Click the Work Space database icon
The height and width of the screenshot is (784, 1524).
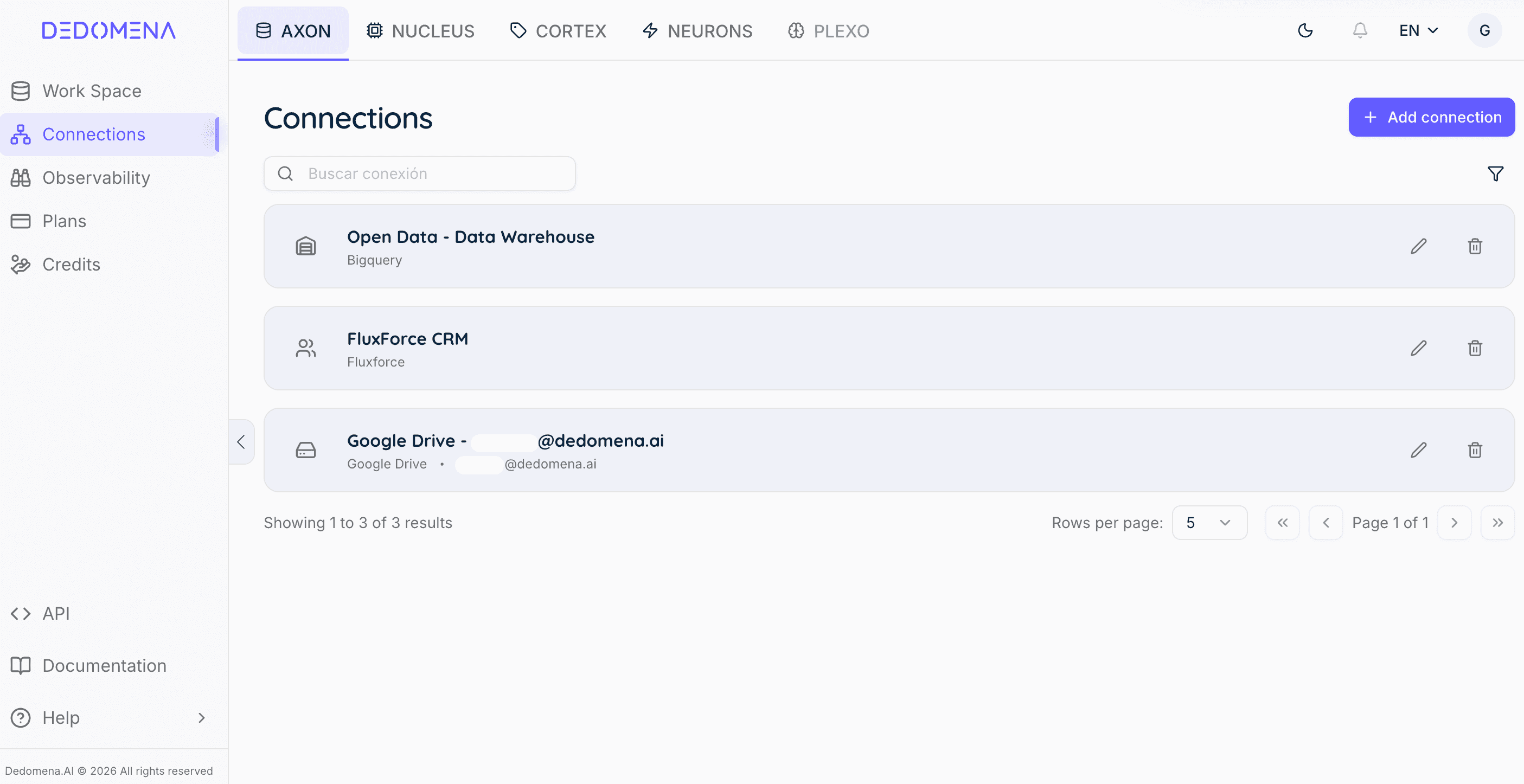21,91
